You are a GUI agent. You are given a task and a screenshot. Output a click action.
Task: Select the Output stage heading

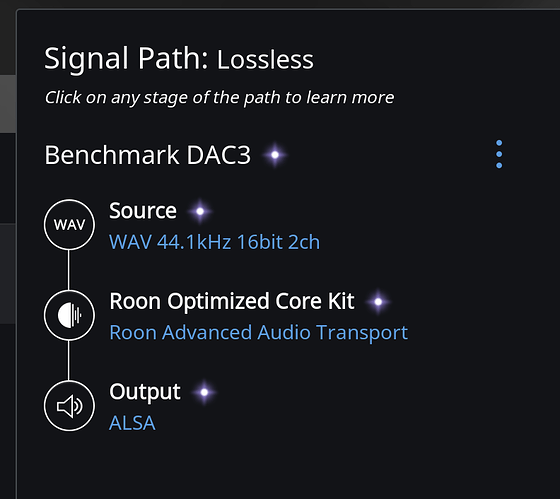(145, 391)
